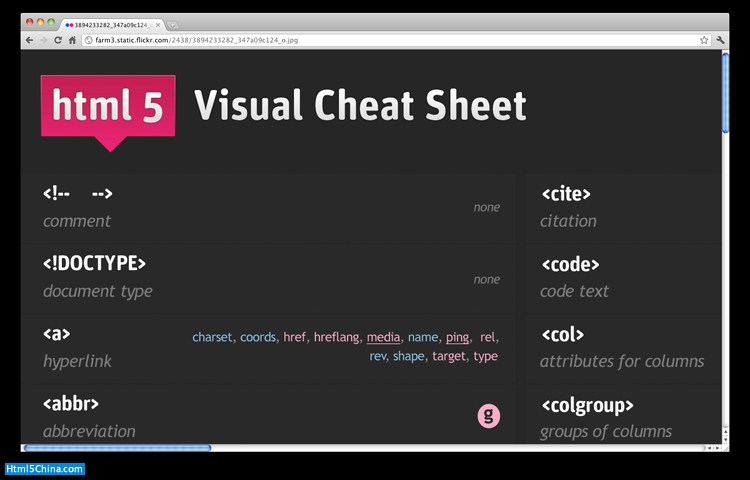The image size is (750, 480).
Task: Click the underlined "ping" attribute
Action: (x=457, y=337)
